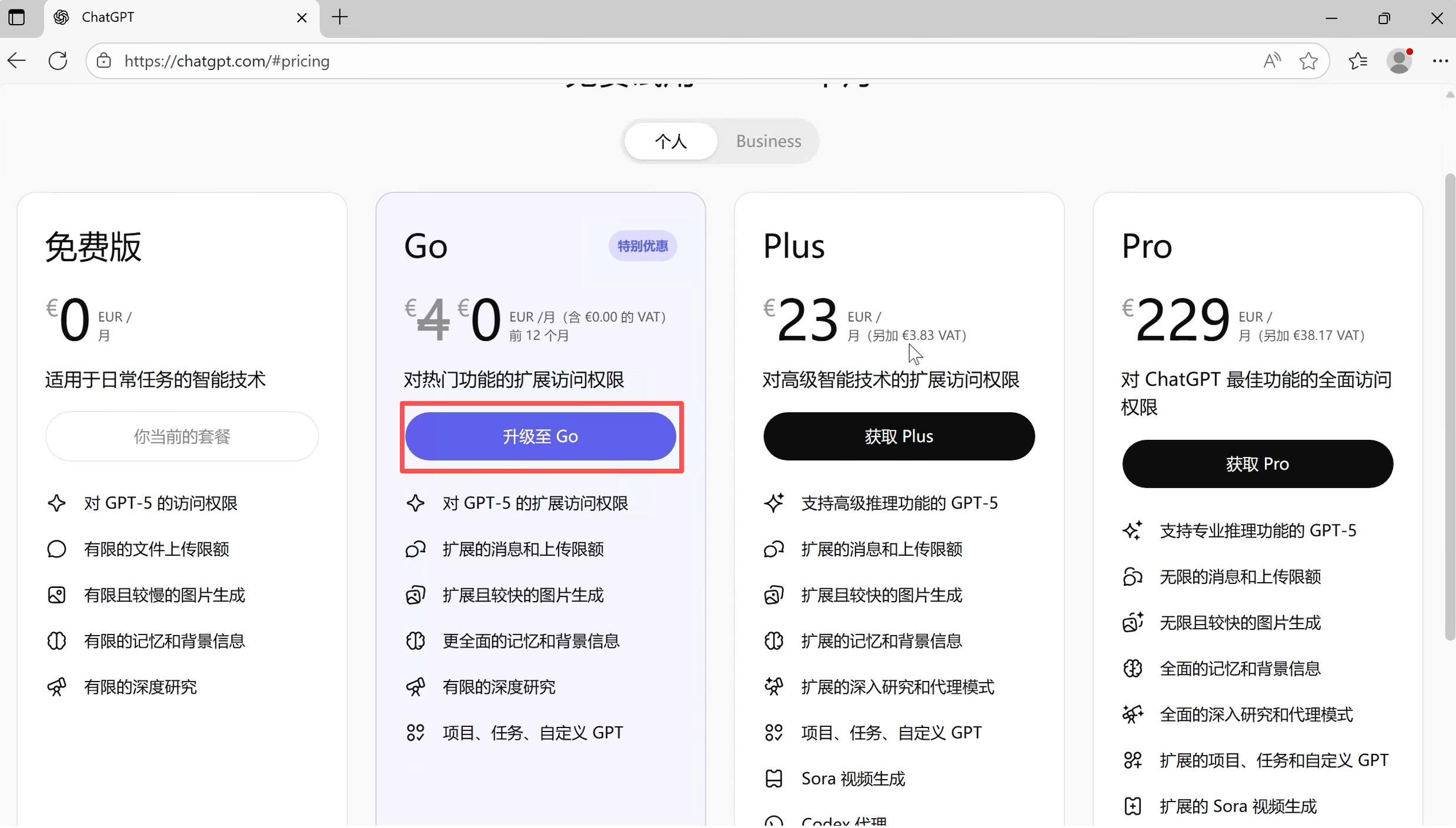Click the address bar URL field
This screenshot has width=1456, height=828.
click(x=647, y=61)
